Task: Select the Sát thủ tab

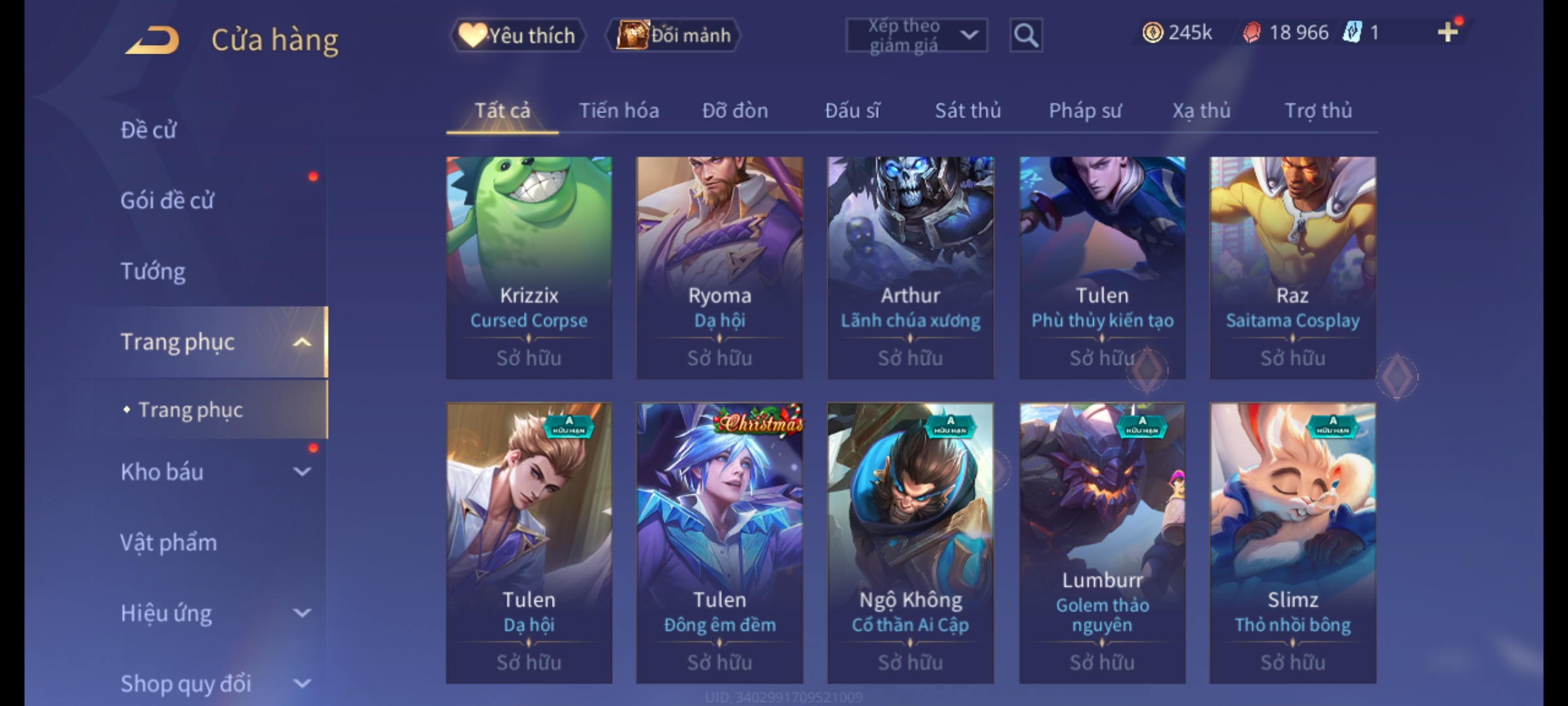Action: [x=968, y=110]
